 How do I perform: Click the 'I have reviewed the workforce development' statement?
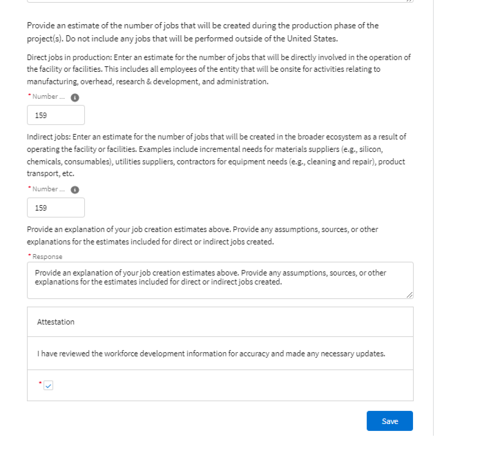211,353
